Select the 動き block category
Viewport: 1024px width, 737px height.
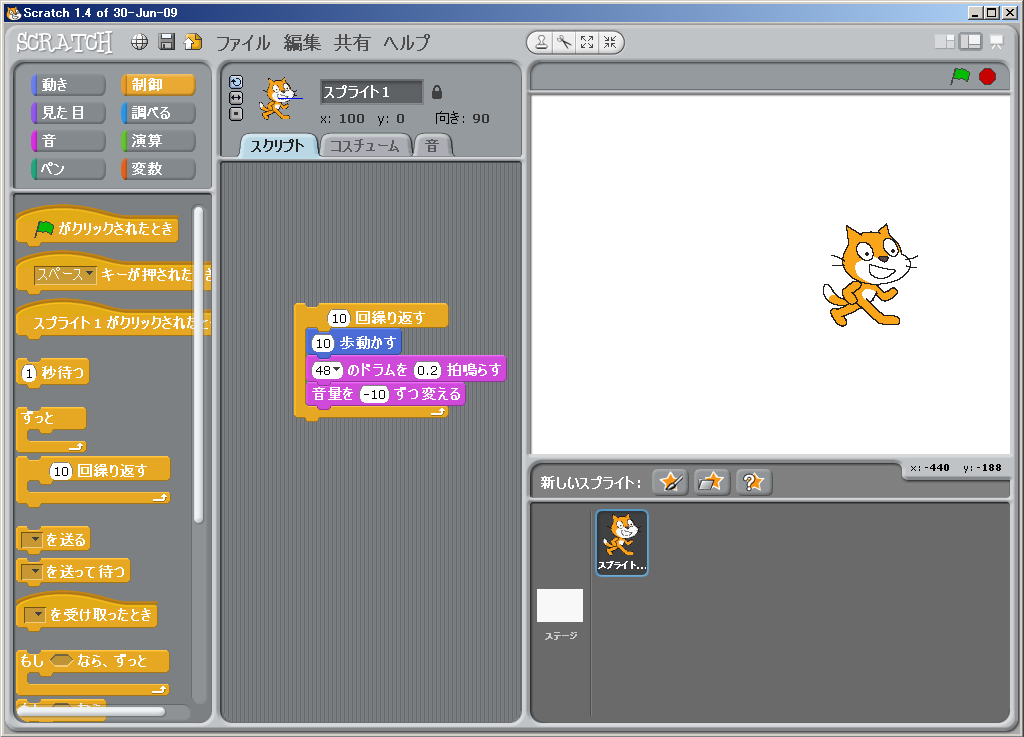point(68,85)
